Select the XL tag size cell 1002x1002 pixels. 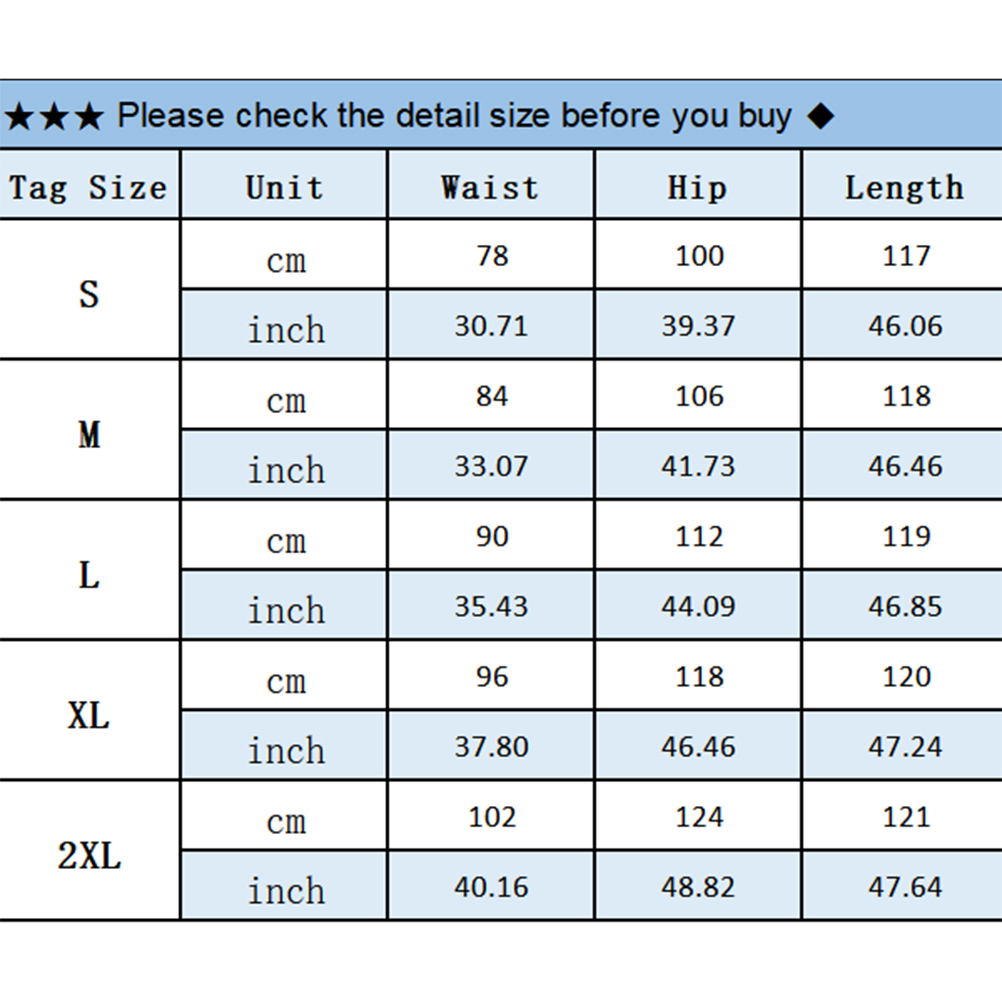pos(89,715)
